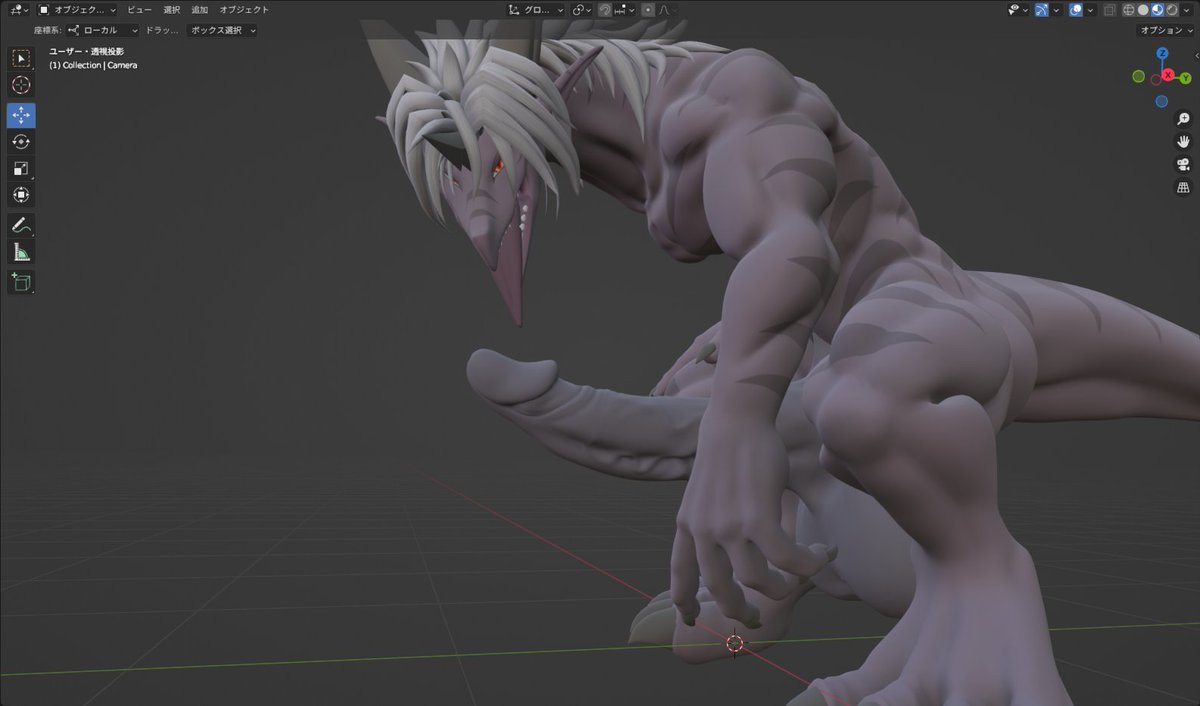Image resolution: width=1200 pixels, height=706 pixels.
Task: Open the 選択 menu
Action: point(171,10)
